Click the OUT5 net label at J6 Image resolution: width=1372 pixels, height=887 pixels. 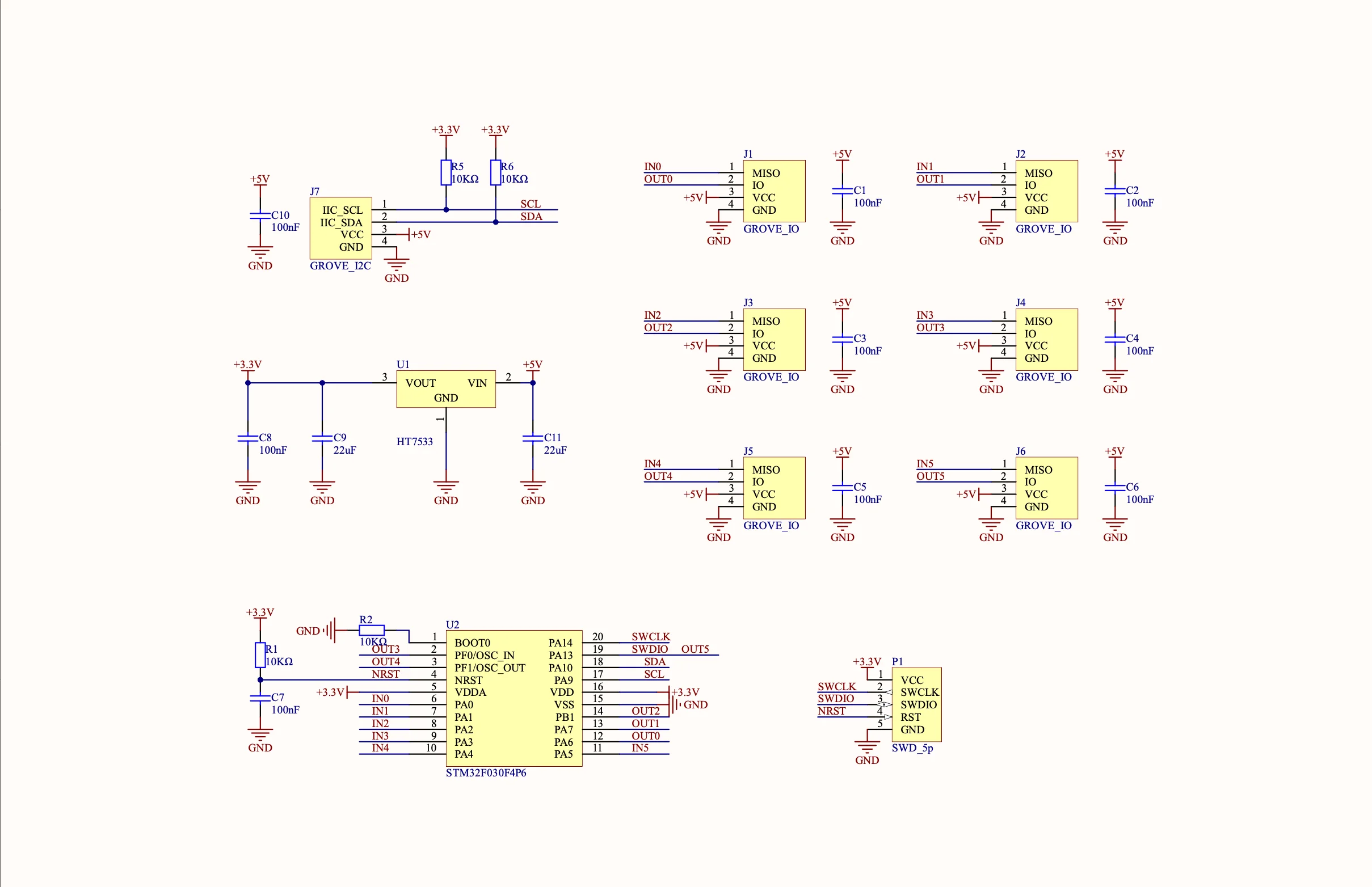[931, 476]
